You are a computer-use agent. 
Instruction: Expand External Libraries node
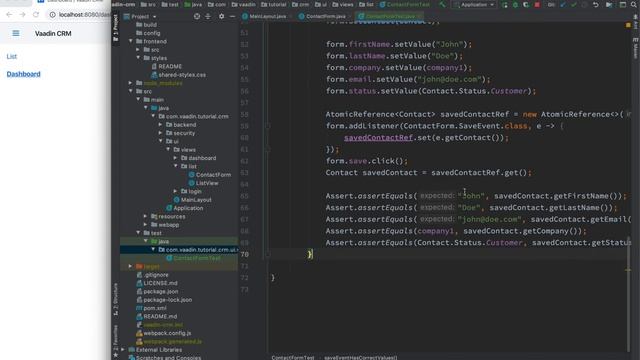coord(123,350)
